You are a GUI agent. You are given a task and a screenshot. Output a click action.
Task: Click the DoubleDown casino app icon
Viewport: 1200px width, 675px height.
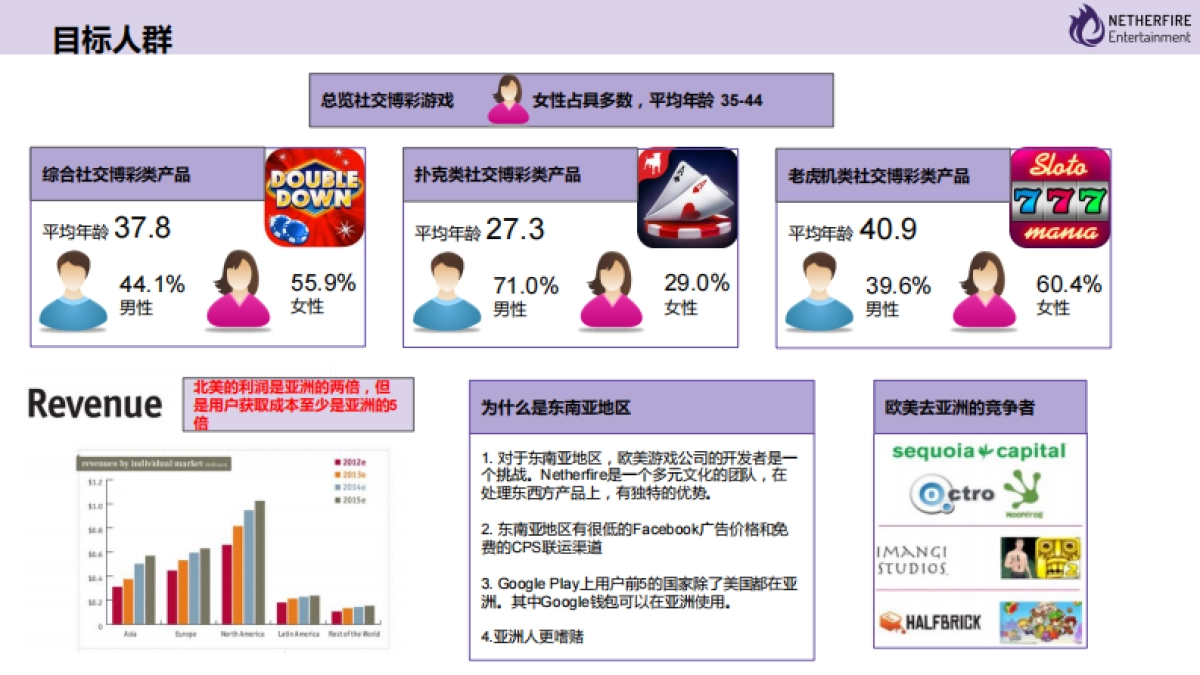[314, 197]
